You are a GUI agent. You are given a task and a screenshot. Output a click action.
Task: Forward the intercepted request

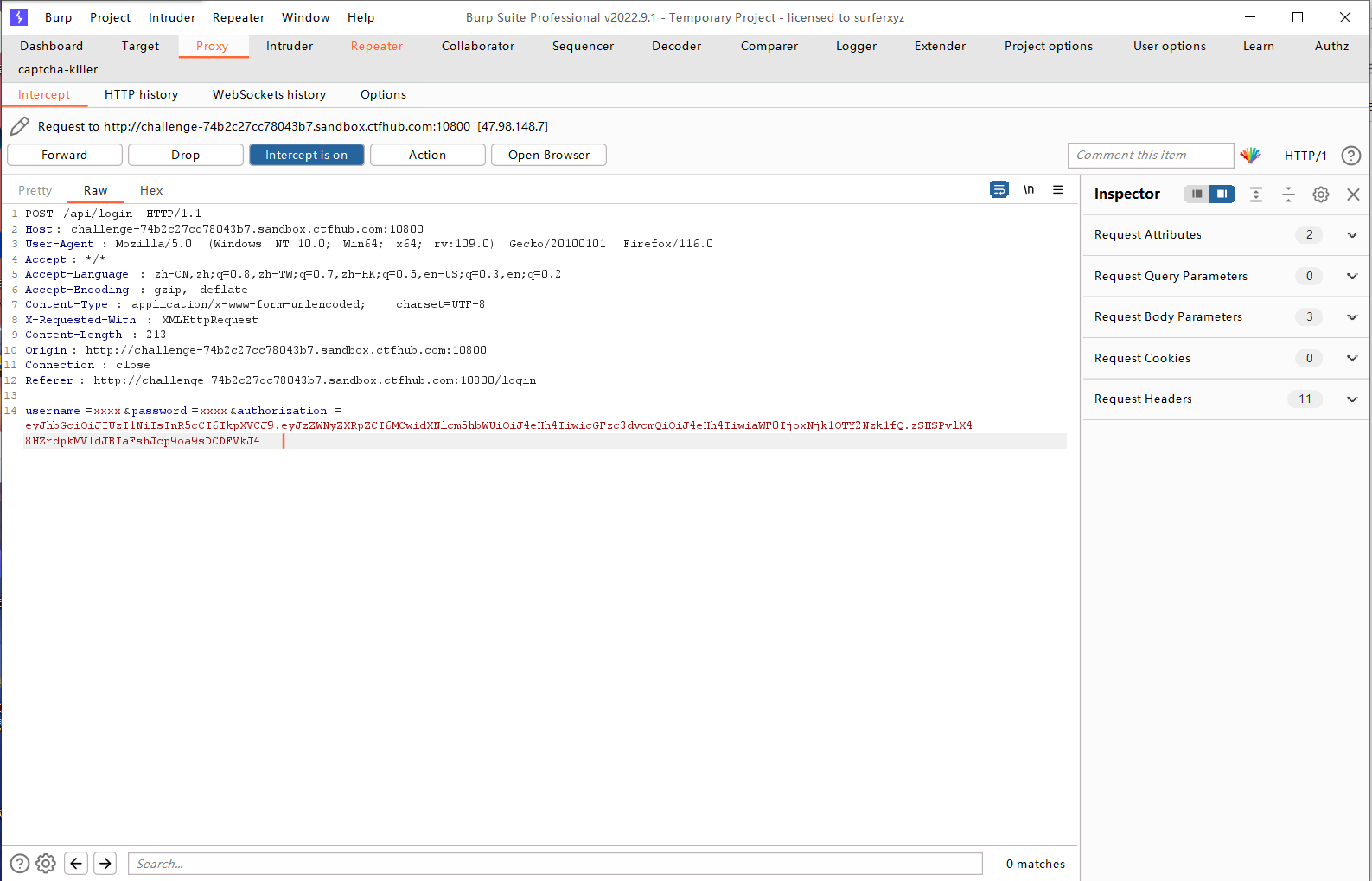click(x=65, y=155)
